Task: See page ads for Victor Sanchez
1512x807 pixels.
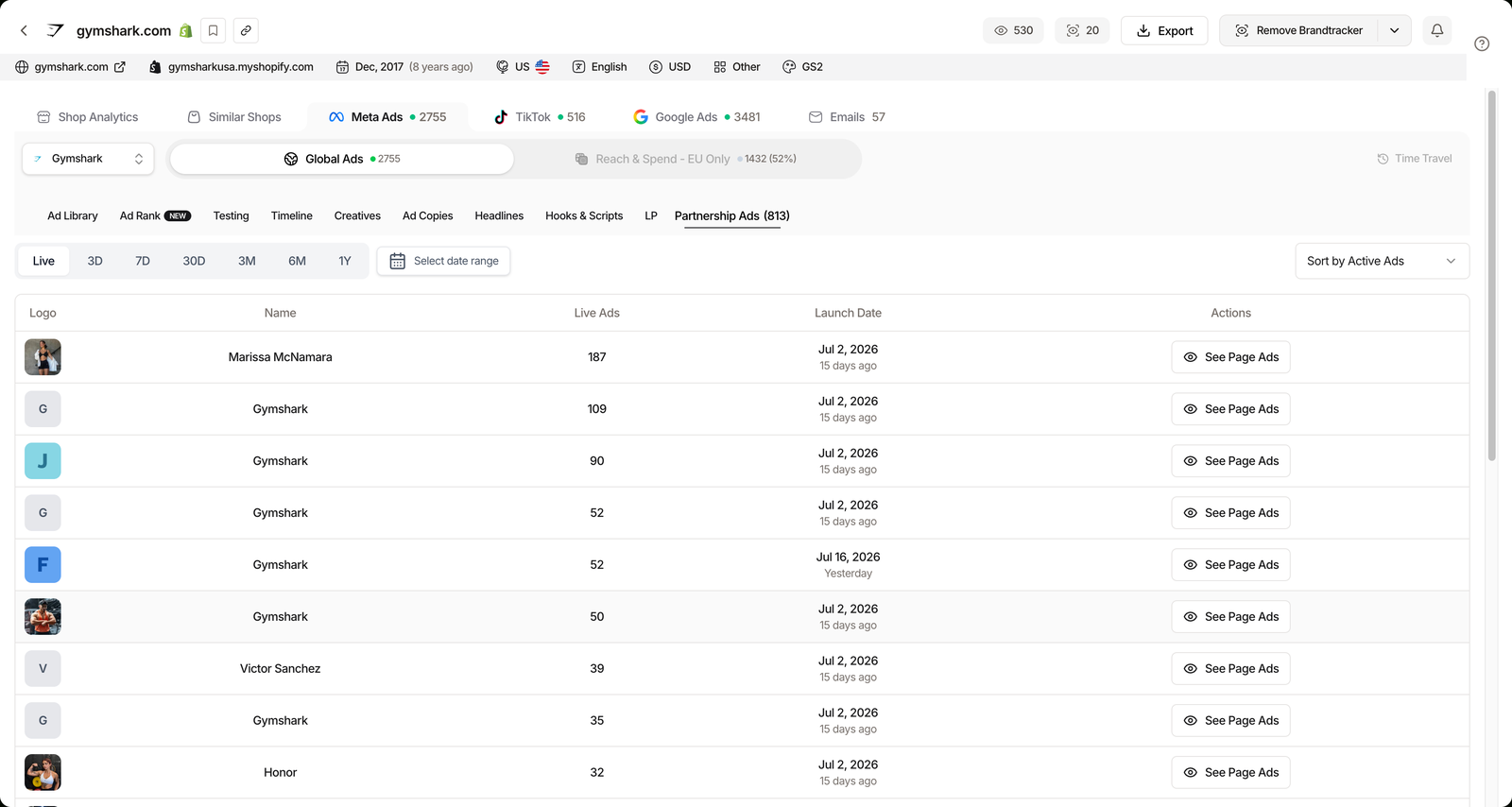Action: click(1230, 669)
